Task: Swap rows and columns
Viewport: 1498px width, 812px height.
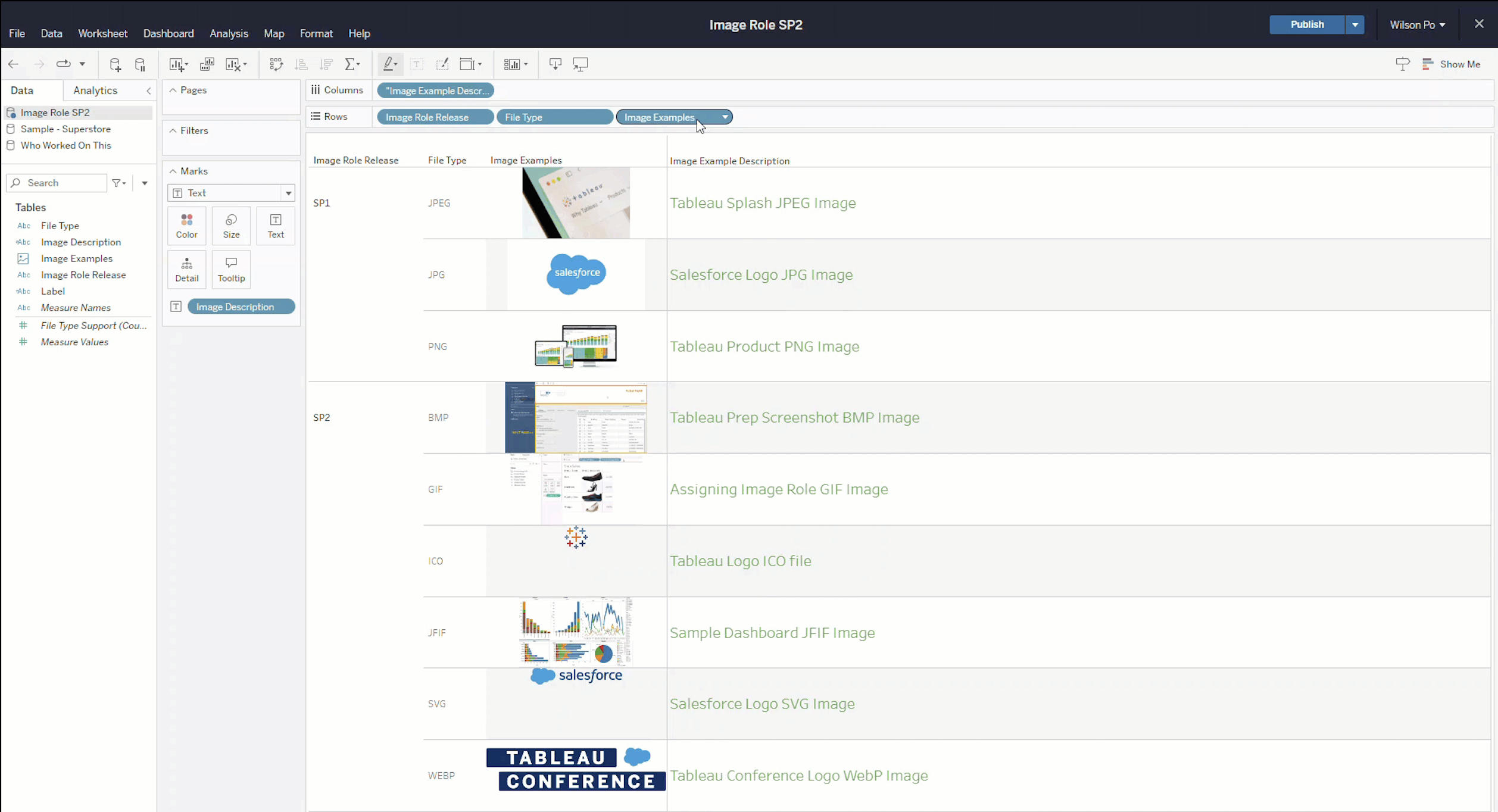Action: (276, 64)
